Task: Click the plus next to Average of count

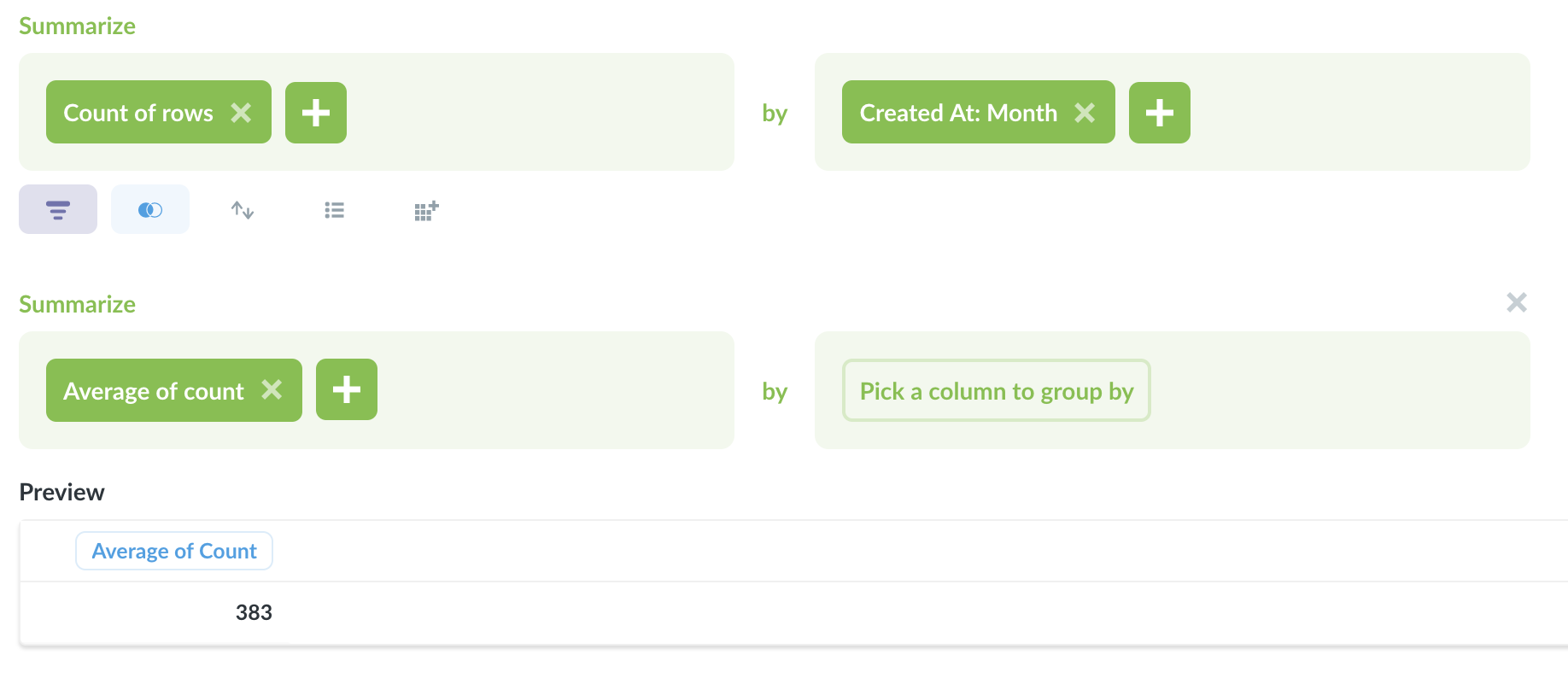Action: 346,389
